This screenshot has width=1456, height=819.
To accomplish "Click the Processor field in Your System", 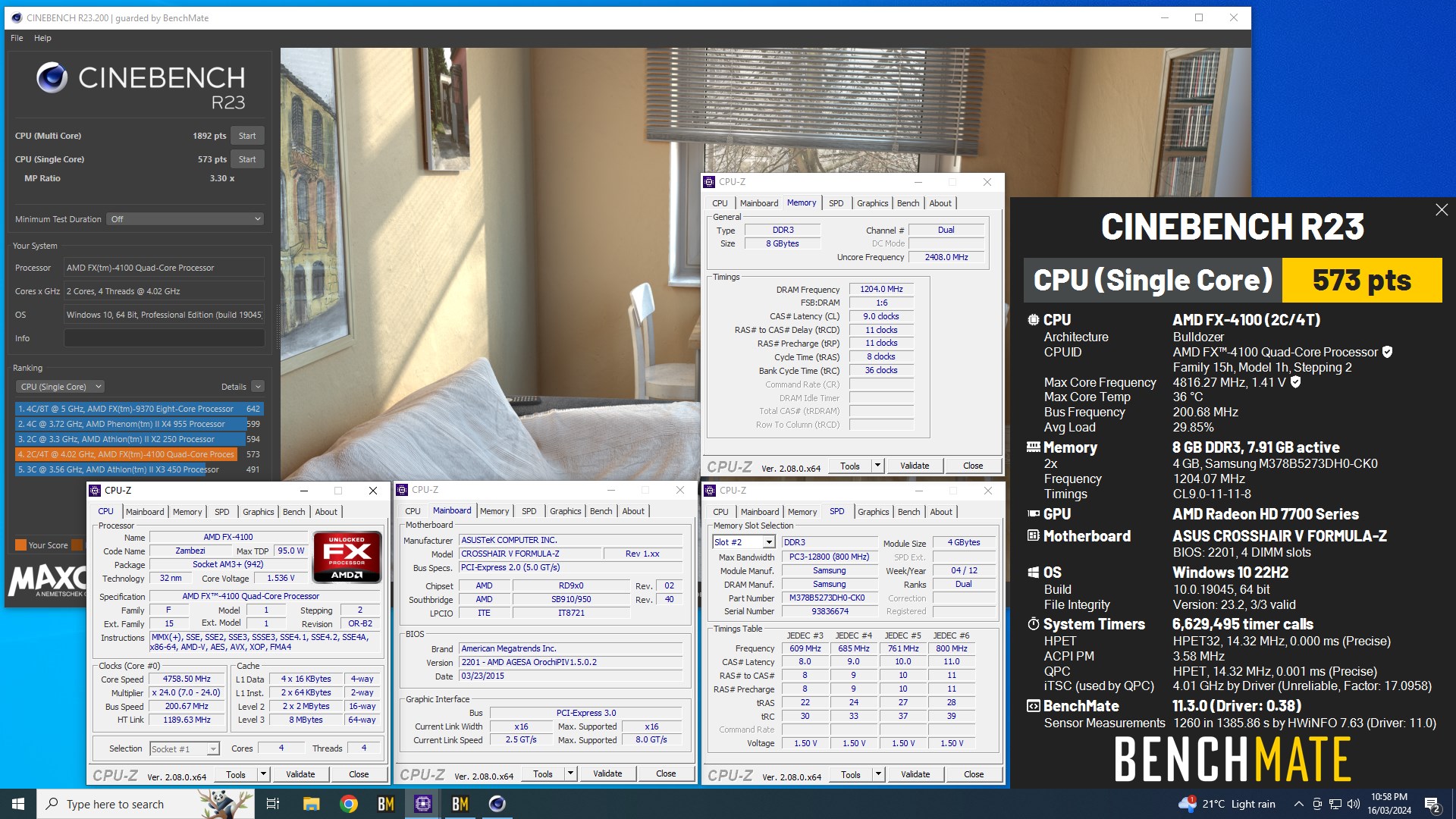I will coord(164,268).
